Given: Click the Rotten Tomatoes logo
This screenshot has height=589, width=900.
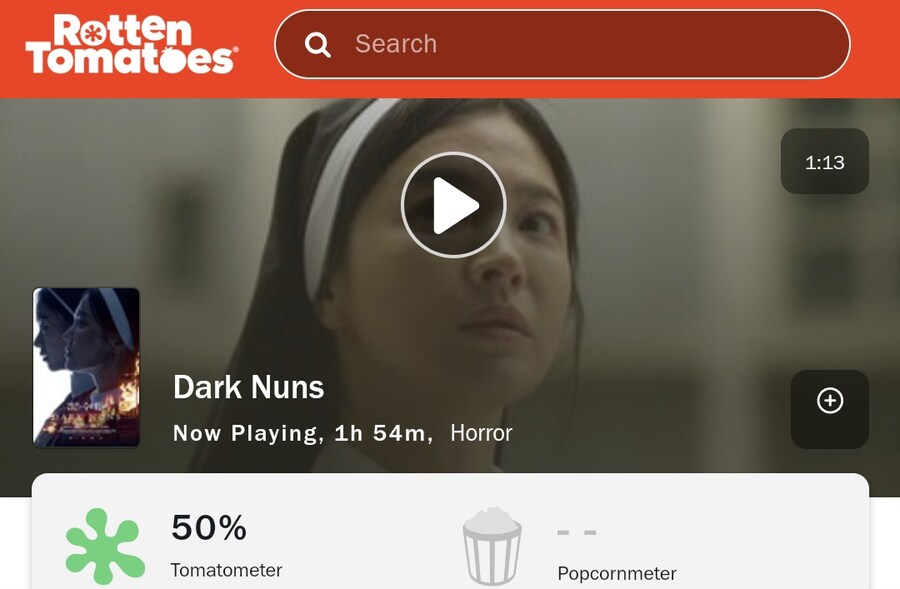Looking at the screenshot, I should (131, 45).
